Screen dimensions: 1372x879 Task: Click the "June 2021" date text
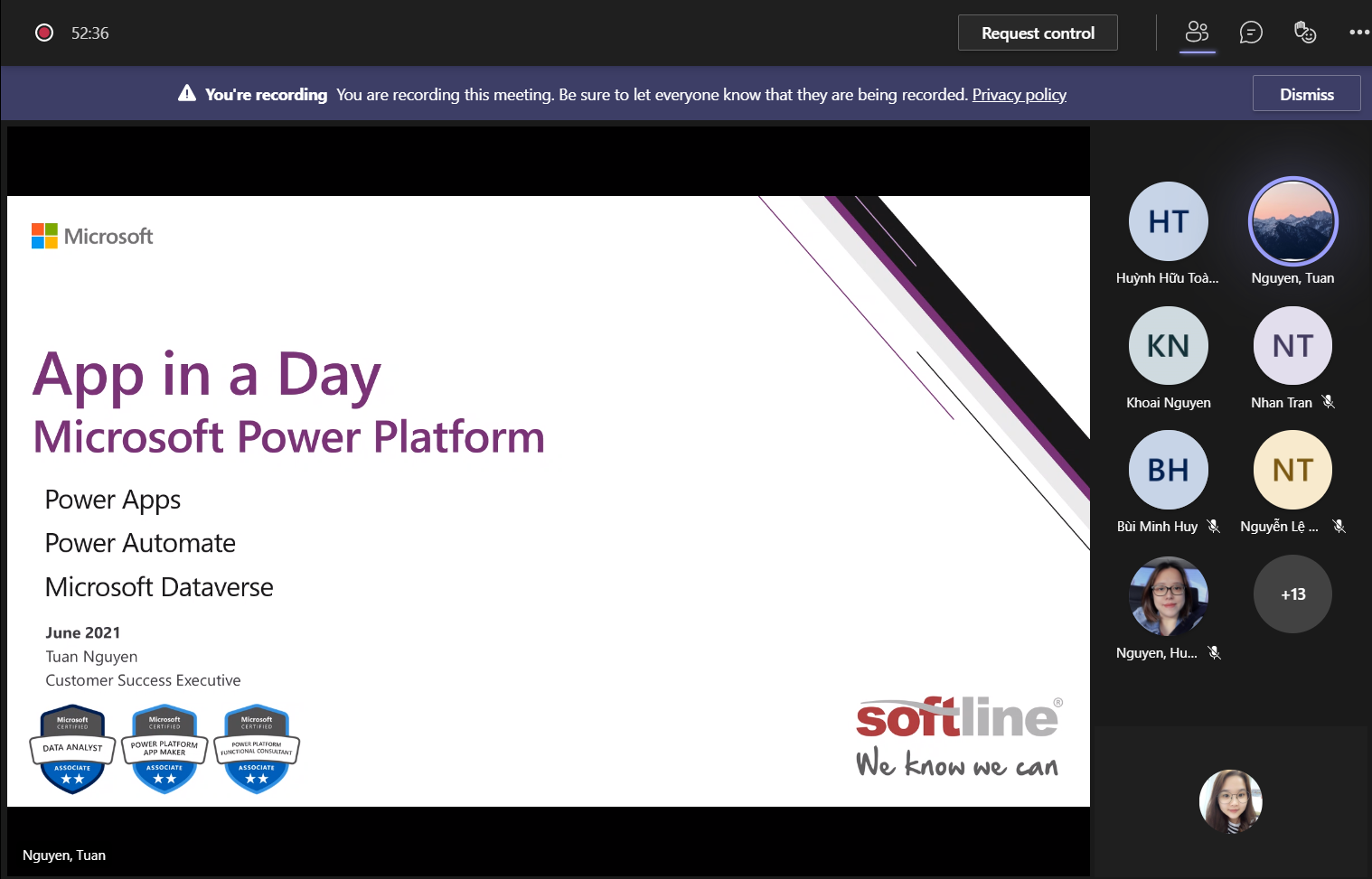coord(83,633)
